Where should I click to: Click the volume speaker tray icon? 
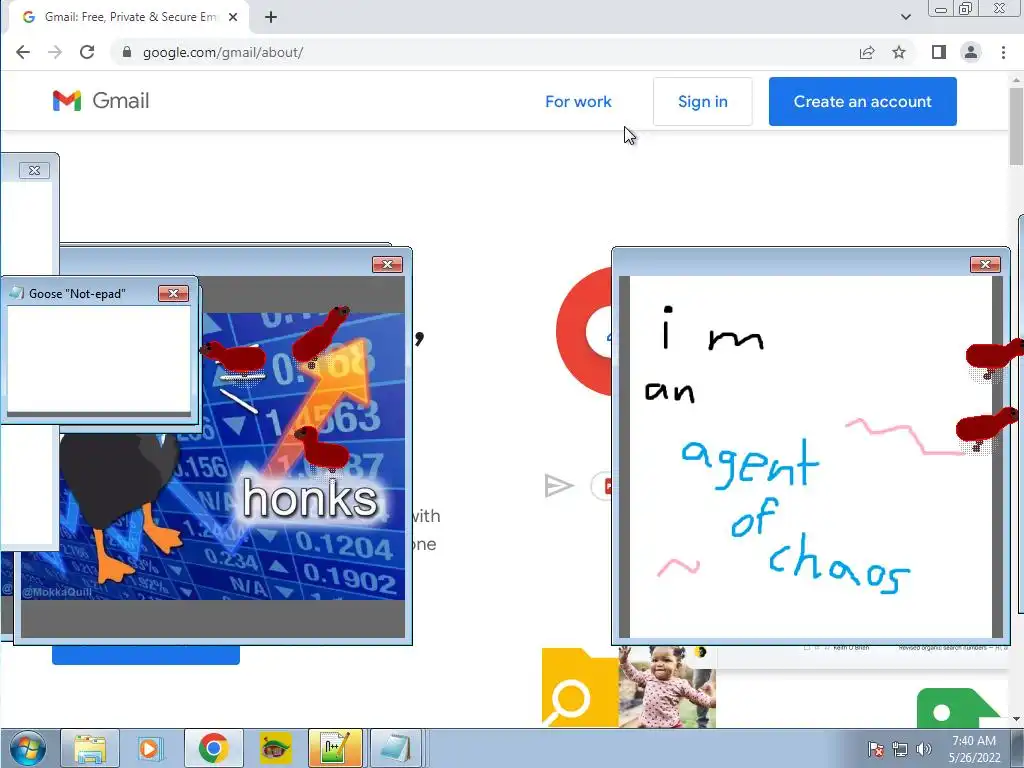pyautogui.click(x=923, y=750)
